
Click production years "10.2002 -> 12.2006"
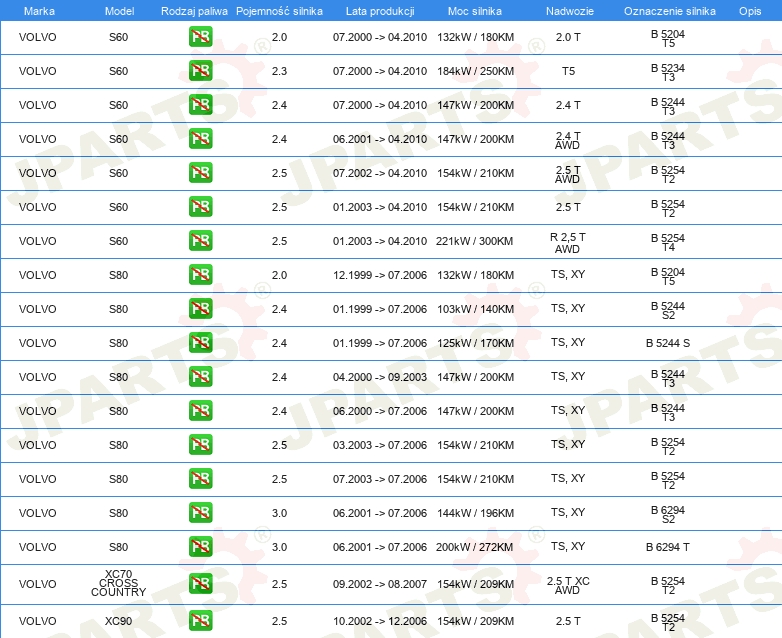pyautogui.click(x=380, y=621)
